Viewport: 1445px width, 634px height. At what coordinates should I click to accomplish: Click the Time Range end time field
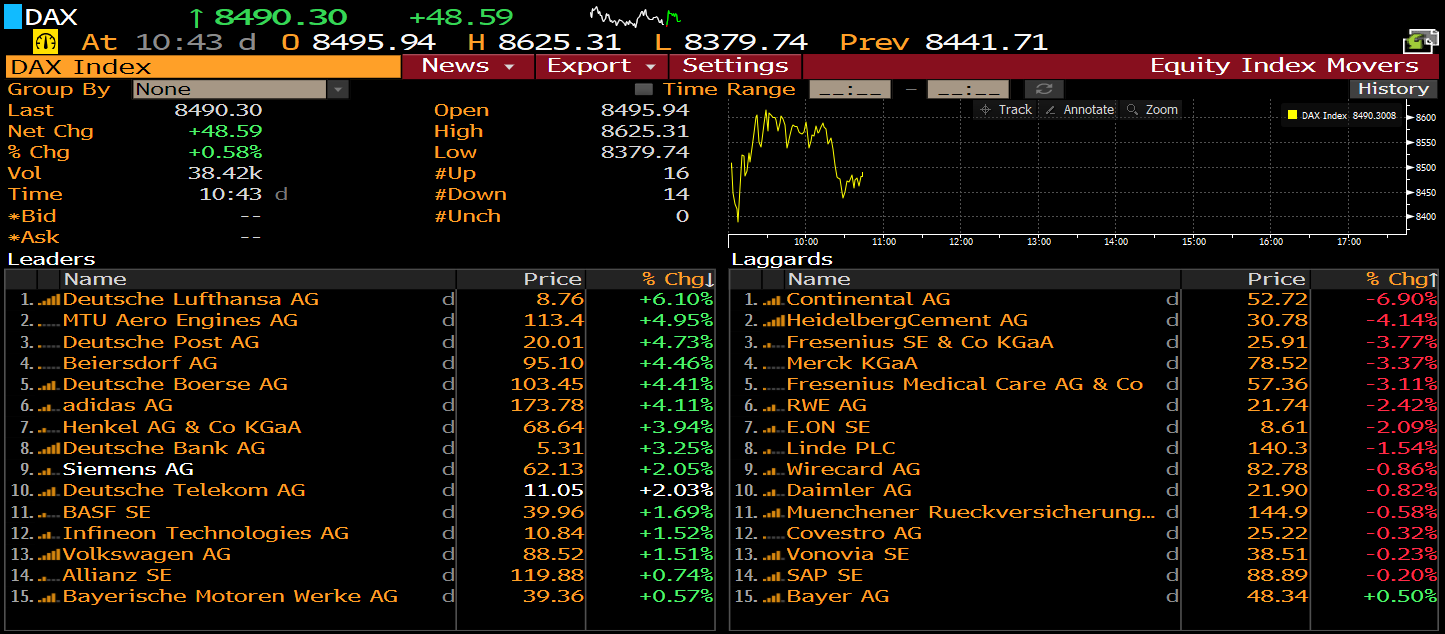point(968,89)
